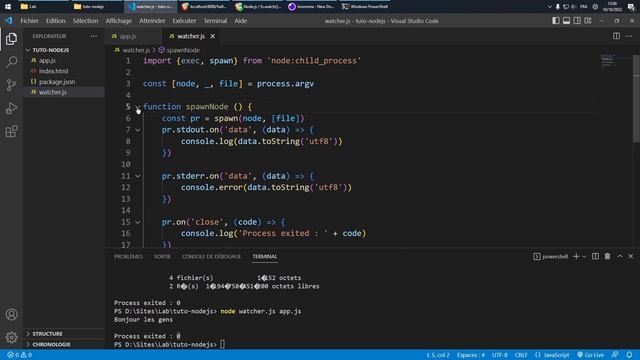Open the new terminal profile dropdown arrow

tap(584, 257)
